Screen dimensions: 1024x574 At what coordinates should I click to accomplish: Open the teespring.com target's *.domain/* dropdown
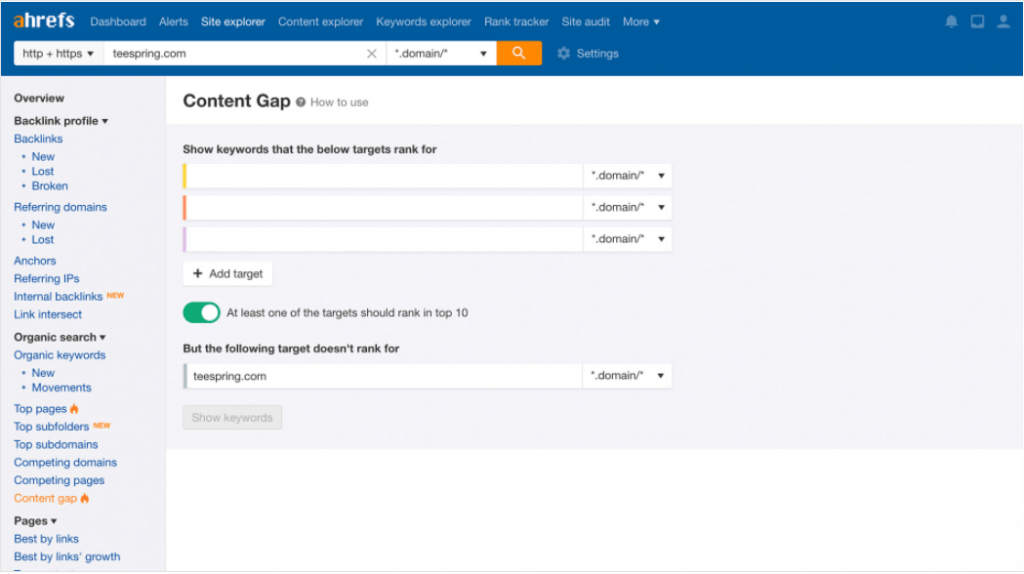(626, 375)
